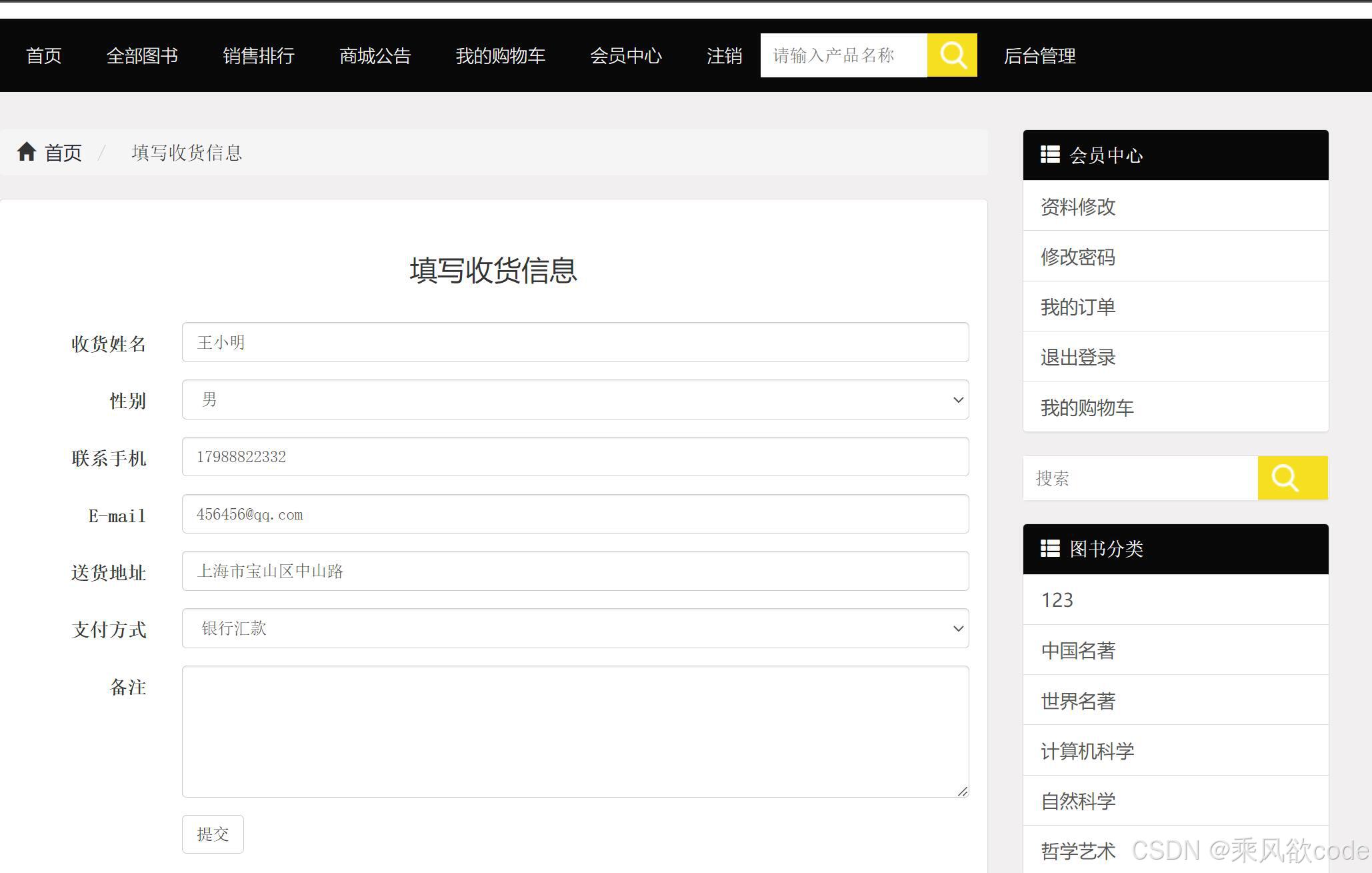Click the list icon beside 图书分类 header

1050,549
